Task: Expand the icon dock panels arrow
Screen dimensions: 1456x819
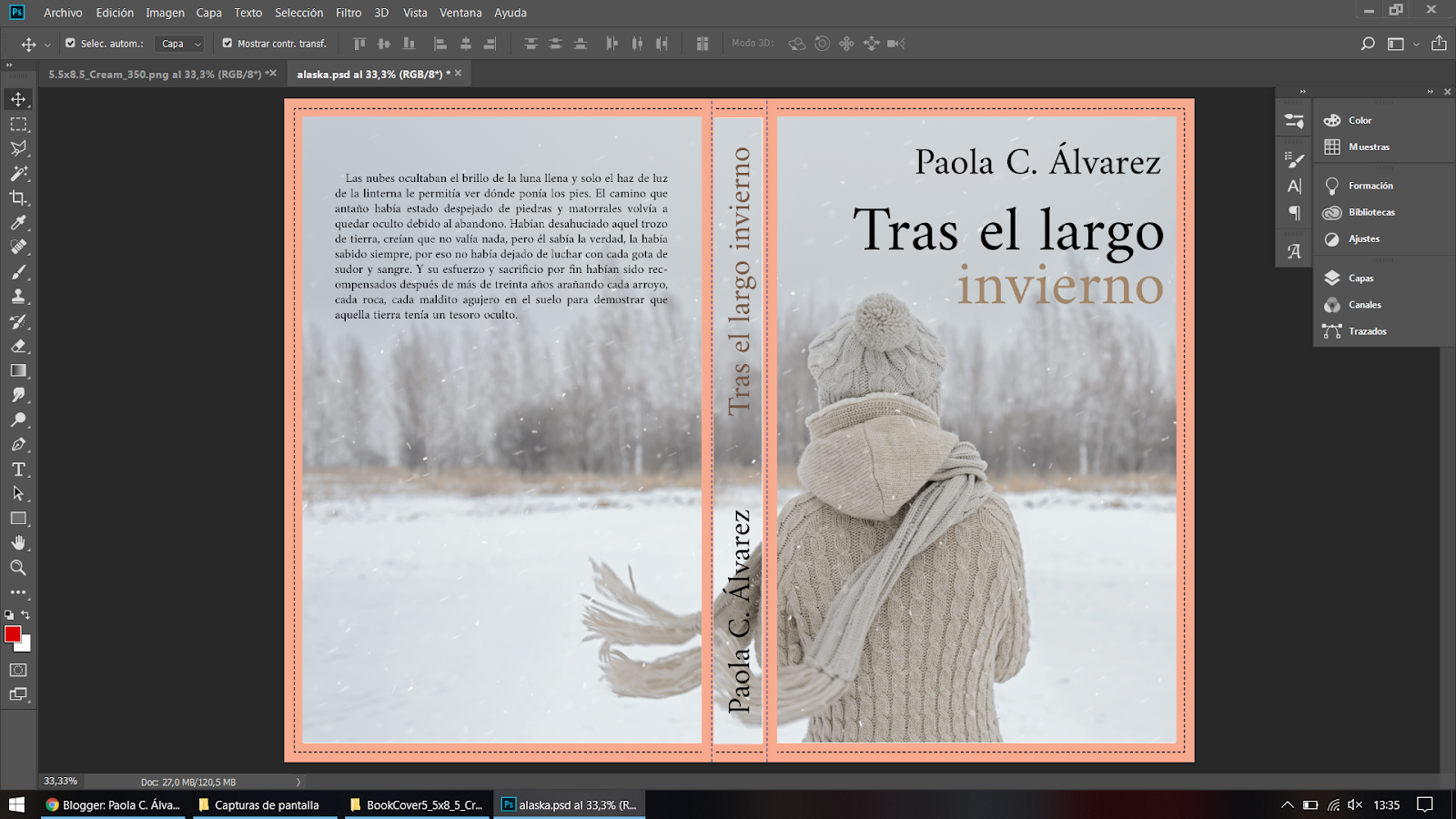Action: tap(1303, 92)
